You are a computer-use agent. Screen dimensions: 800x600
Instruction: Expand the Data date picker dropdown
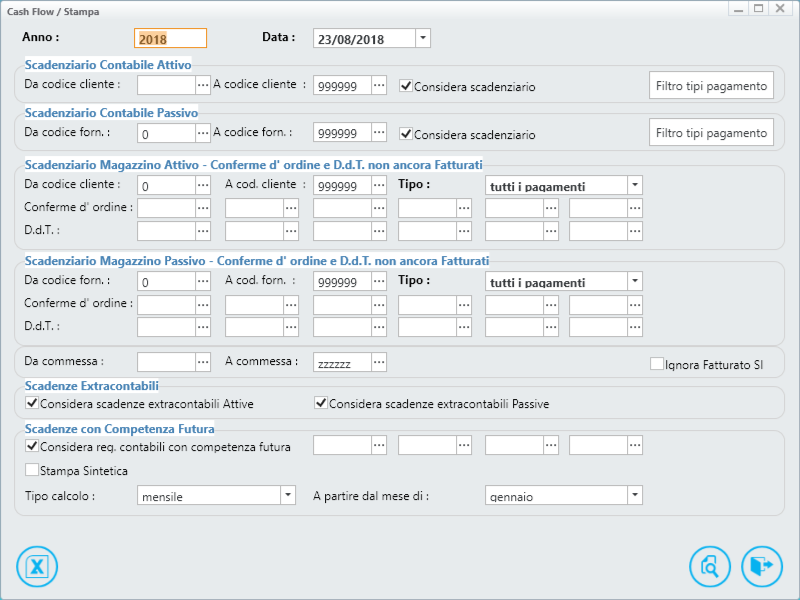click(x=423, y=38)
